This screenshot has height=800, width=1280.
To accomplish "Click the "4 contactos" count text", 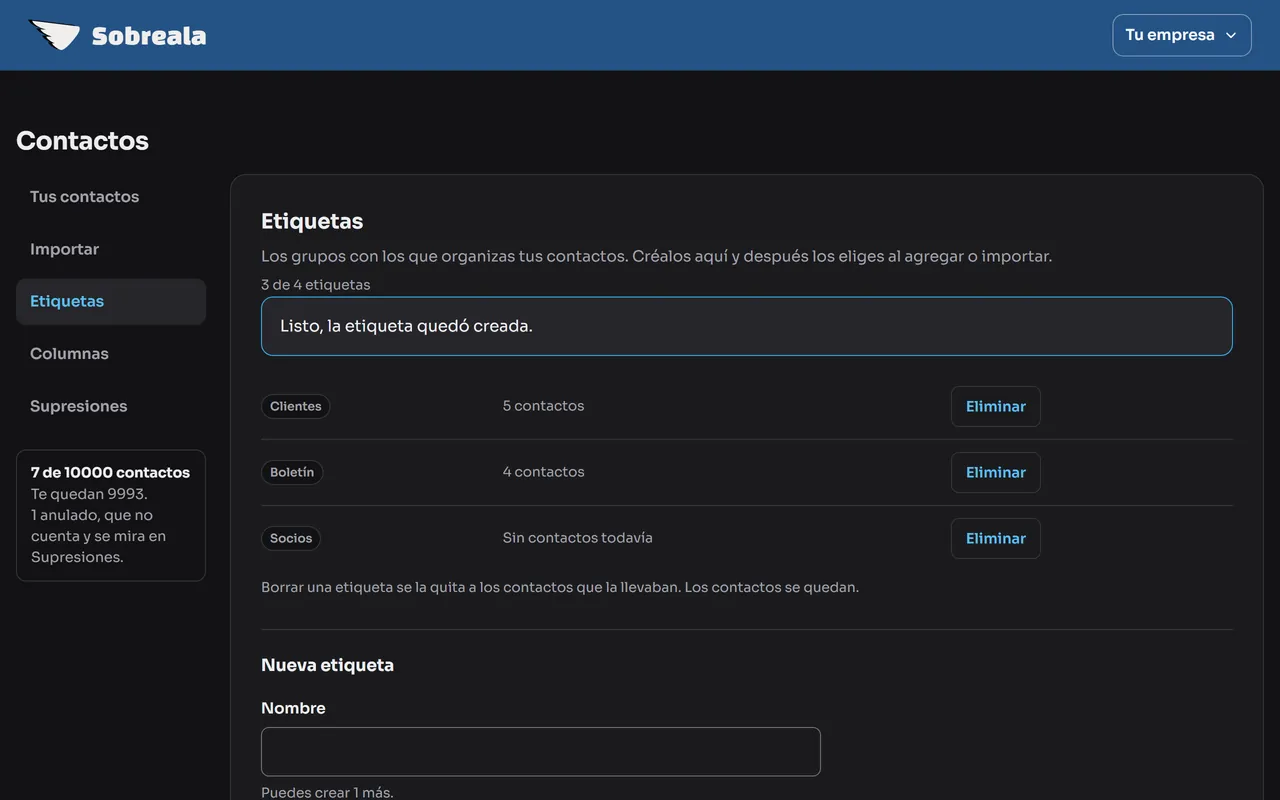I will point(543,472).
